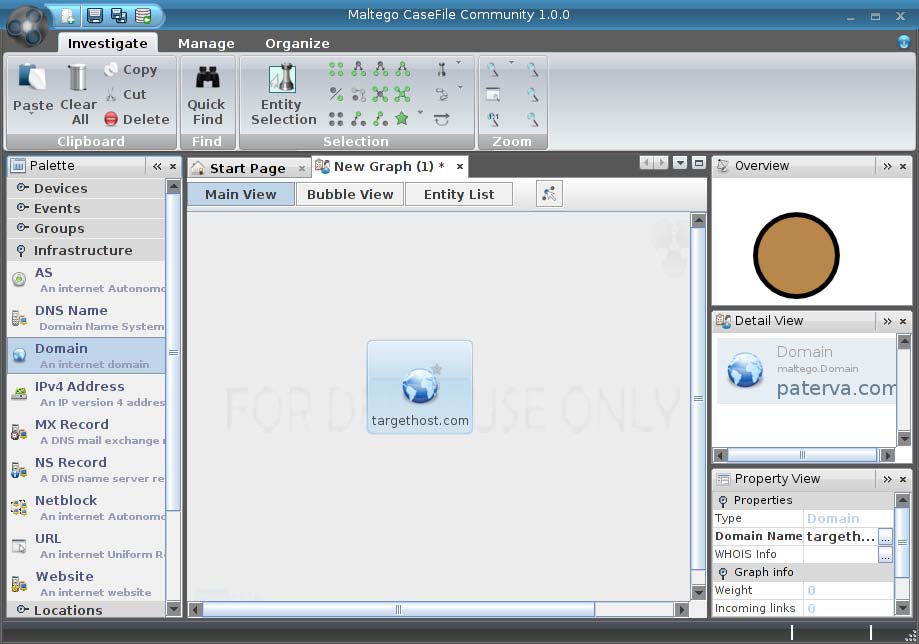Toggle Main View mode

240,194
